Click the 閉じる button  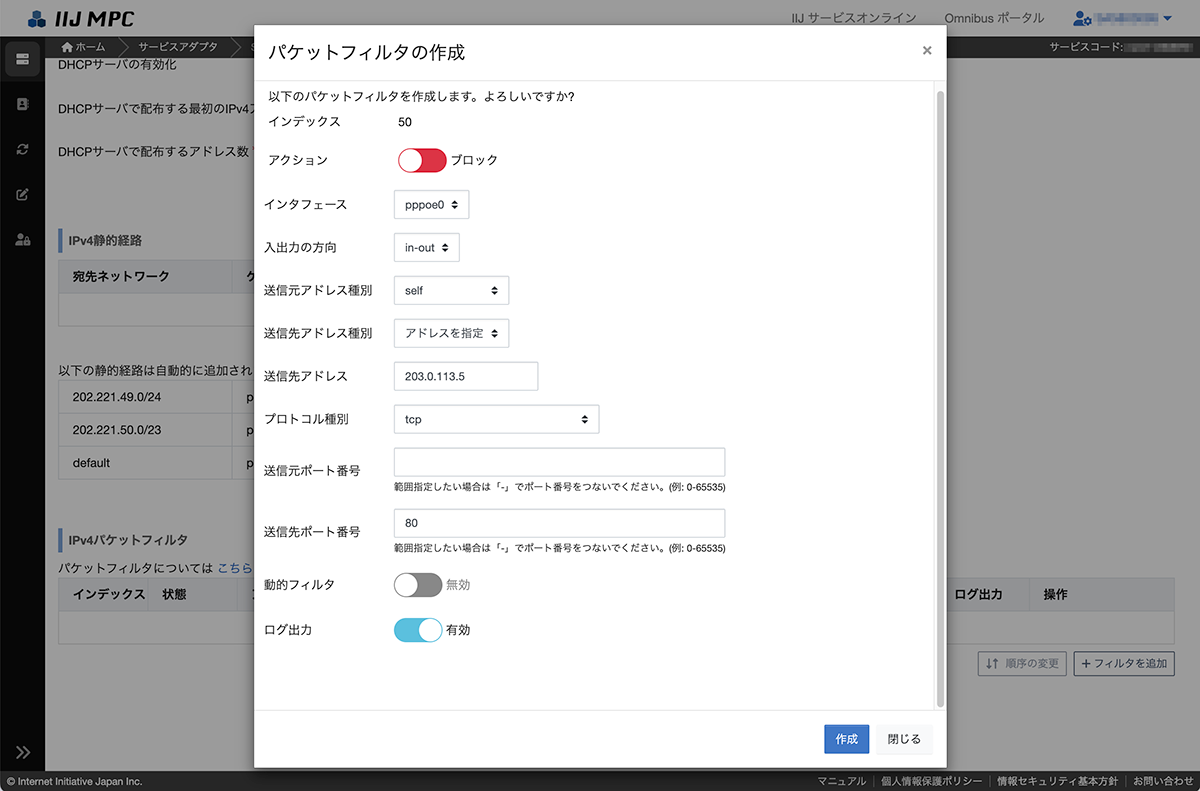[904, 739]
